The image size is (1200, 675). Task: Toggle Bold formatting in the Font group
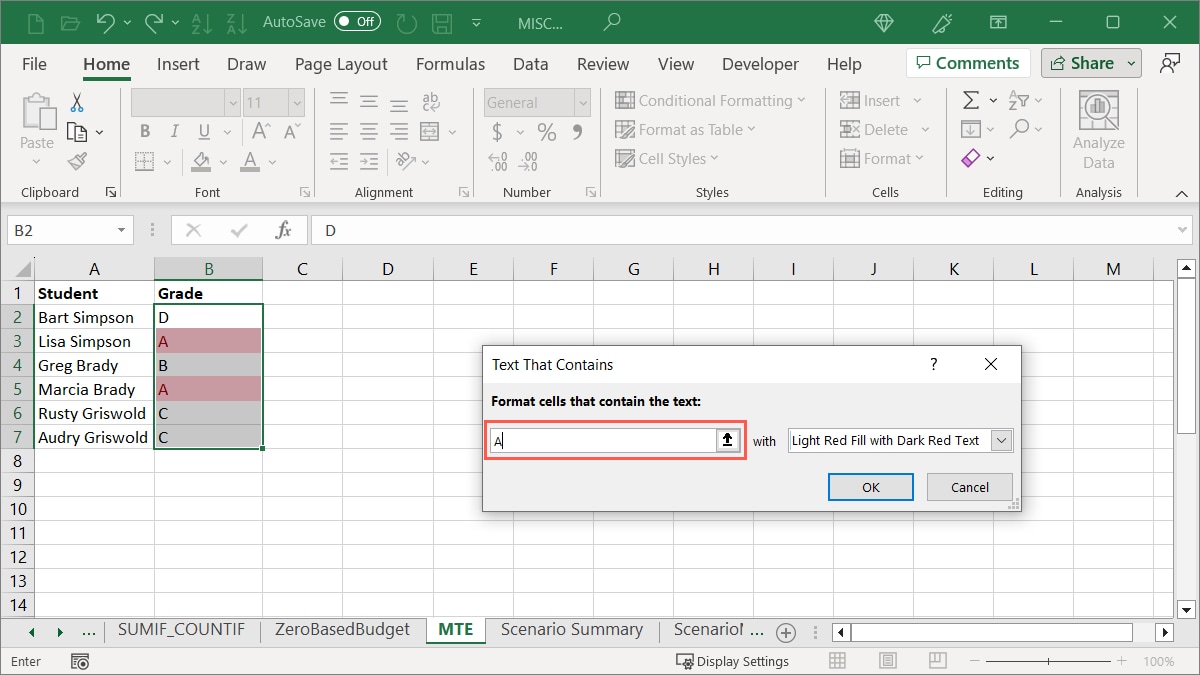point(144,131)
